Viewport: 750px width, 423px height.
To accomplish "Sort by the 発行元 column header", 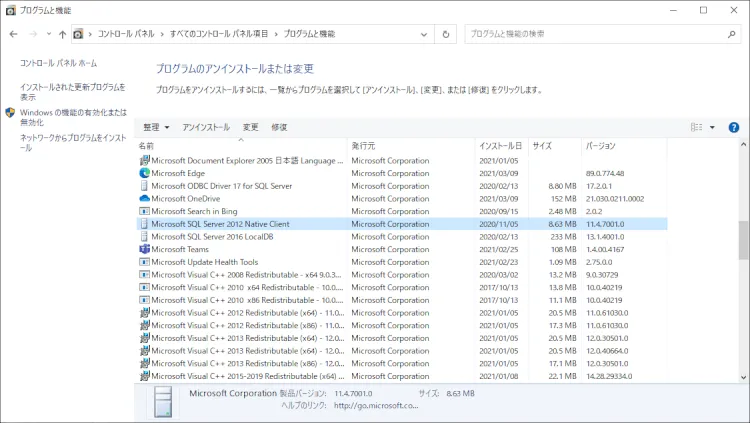I will (411, 145).
